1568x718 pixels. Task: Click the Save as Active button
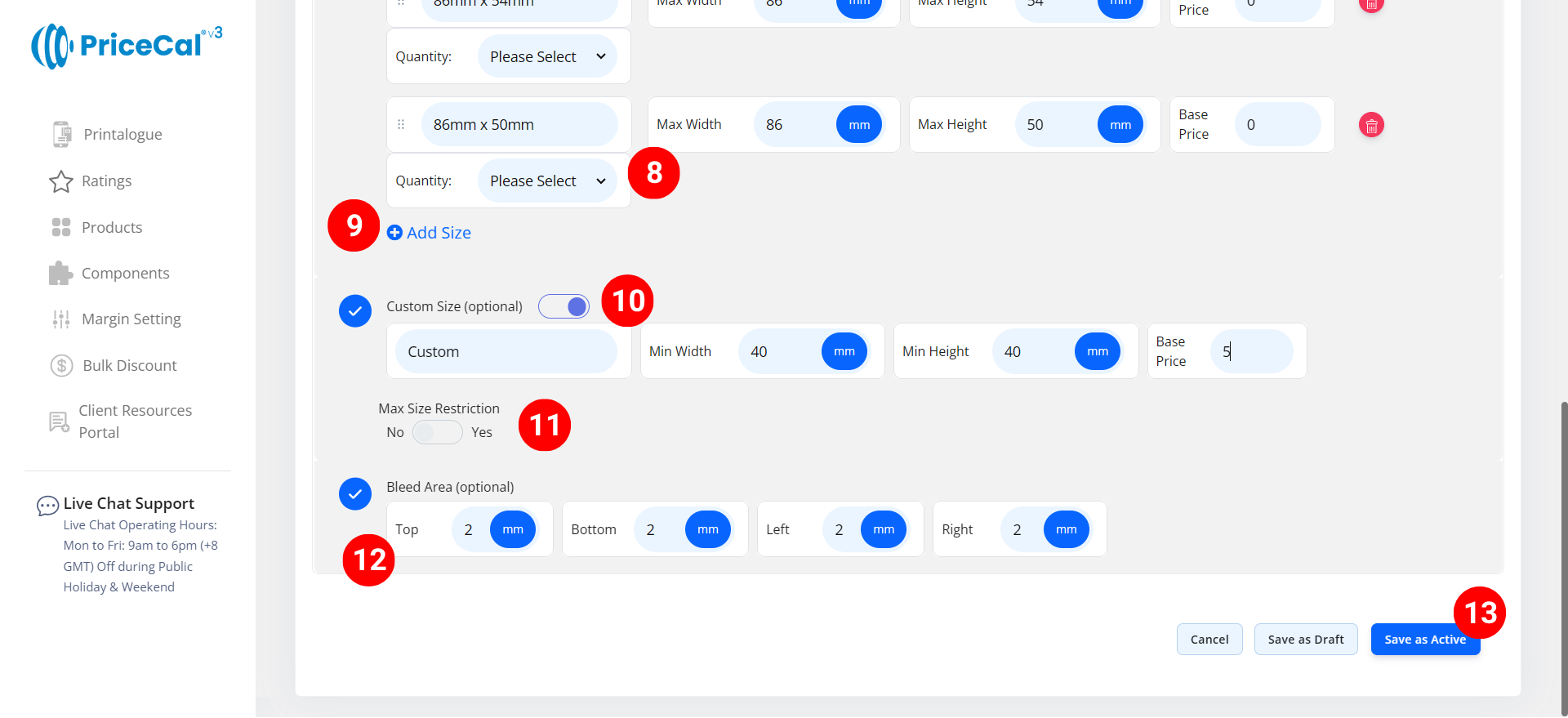tap(1424, 640)
